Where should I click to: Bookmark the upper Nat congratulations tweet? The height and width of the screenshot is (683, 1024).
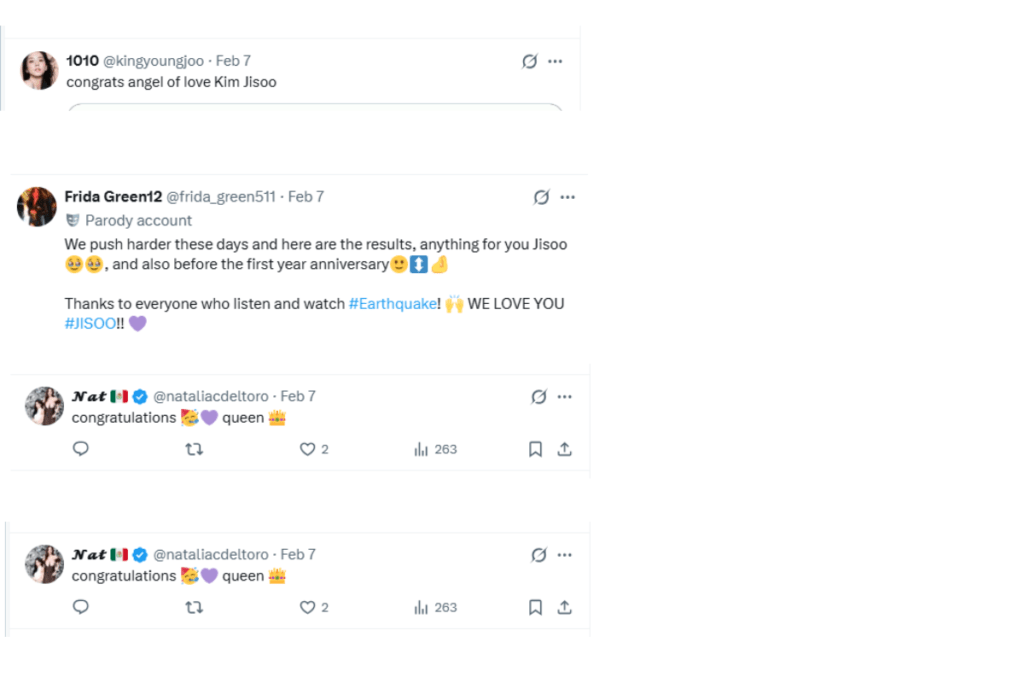535,449
